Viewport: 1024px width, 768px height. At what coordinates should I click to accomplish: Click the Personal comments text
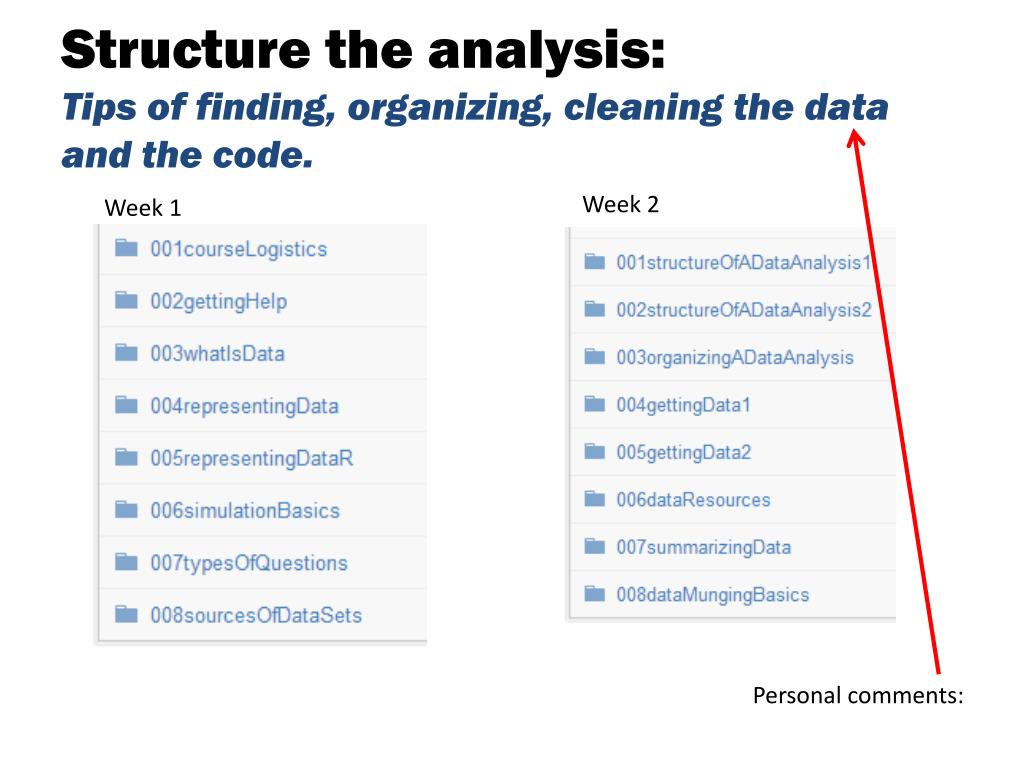coord(857,696)
